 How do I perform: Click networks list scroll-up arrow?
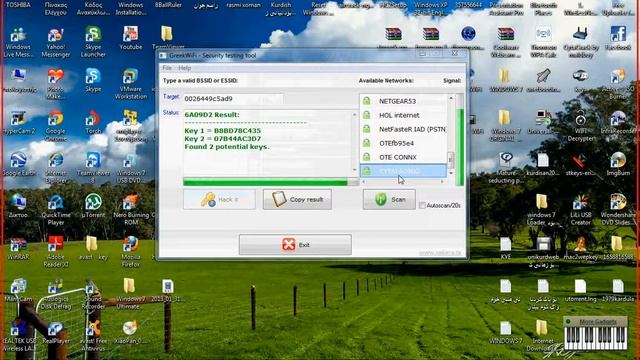(x=451, y=98)
